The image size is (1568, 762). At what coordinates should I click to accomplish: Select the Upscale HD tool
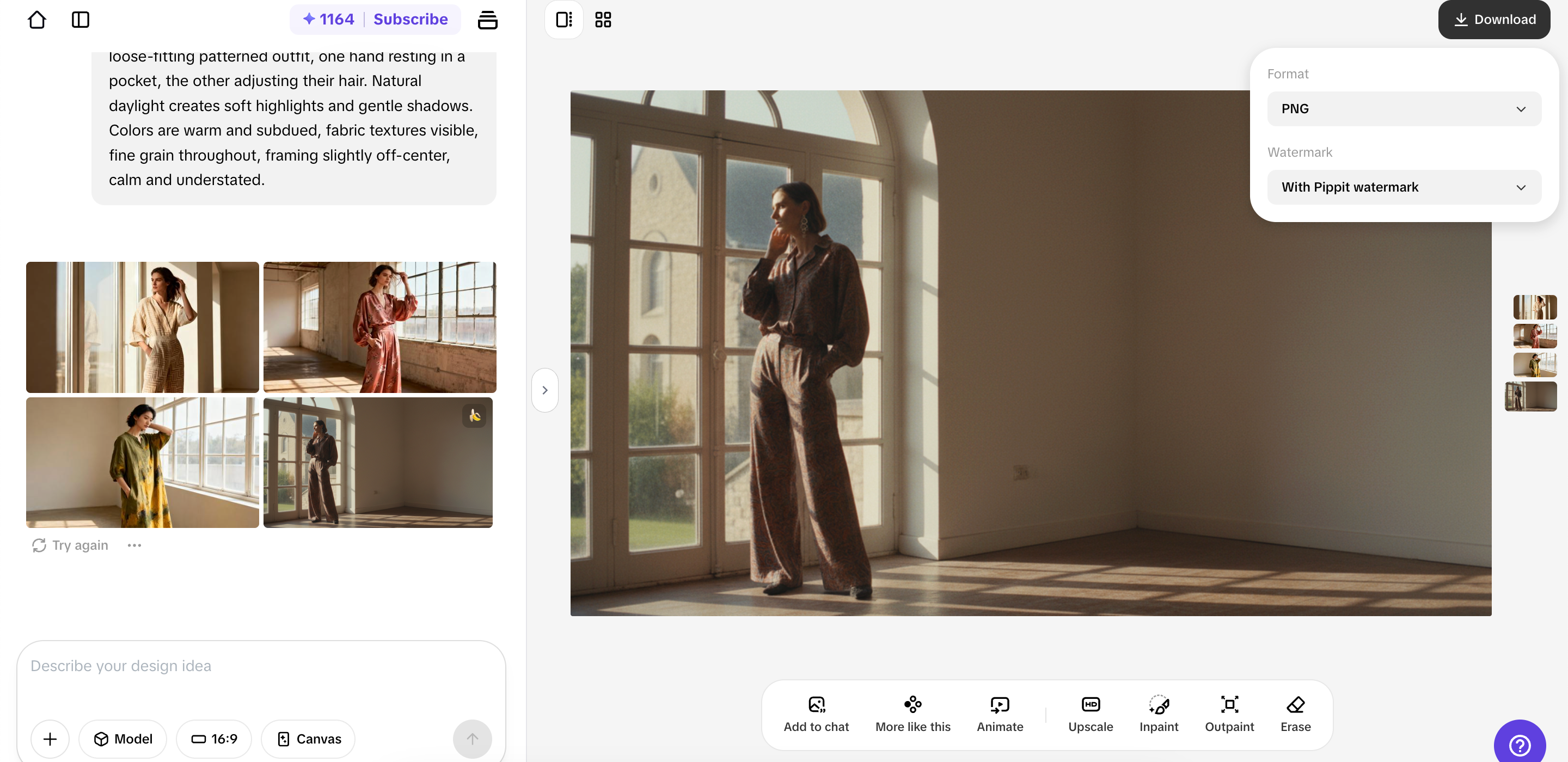point(1090,714)
